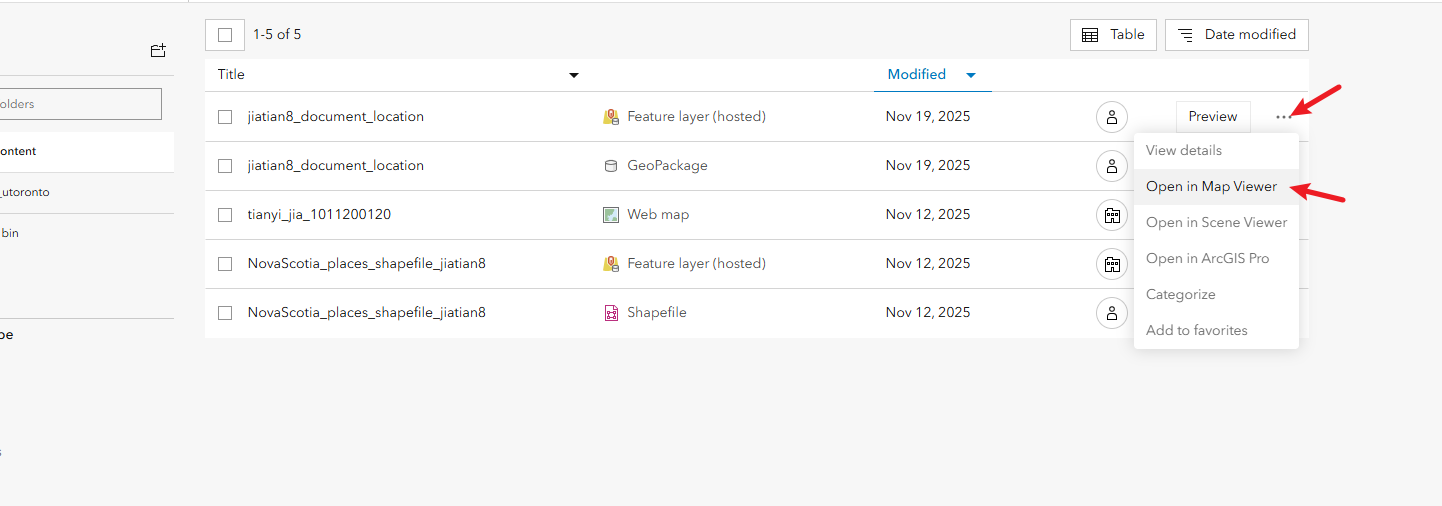Click the new folder icon in sidebar

coord(158,50)
